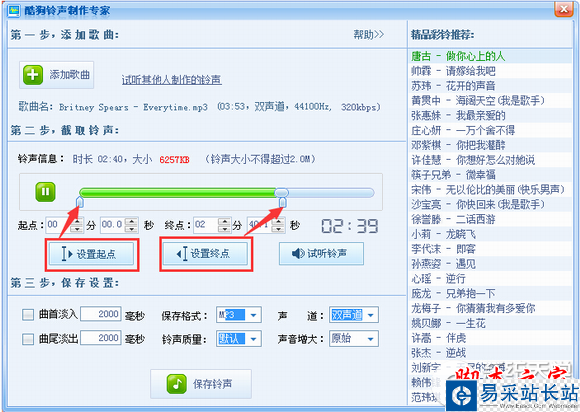Select 庞龙 - 兄弟抱一下 in the list
The height and width of the screenshot is (412, 580).
[x=490, y=293]
